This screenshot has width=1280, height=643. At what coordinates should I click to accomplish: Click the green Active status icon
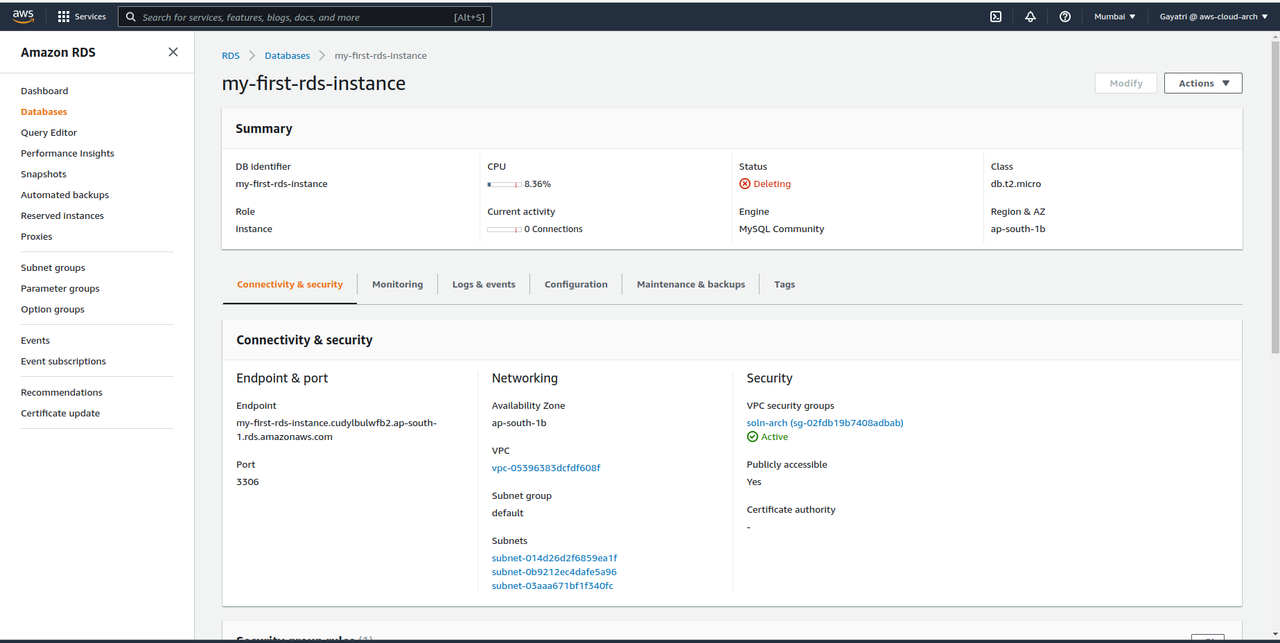click(x=752, y=437)
